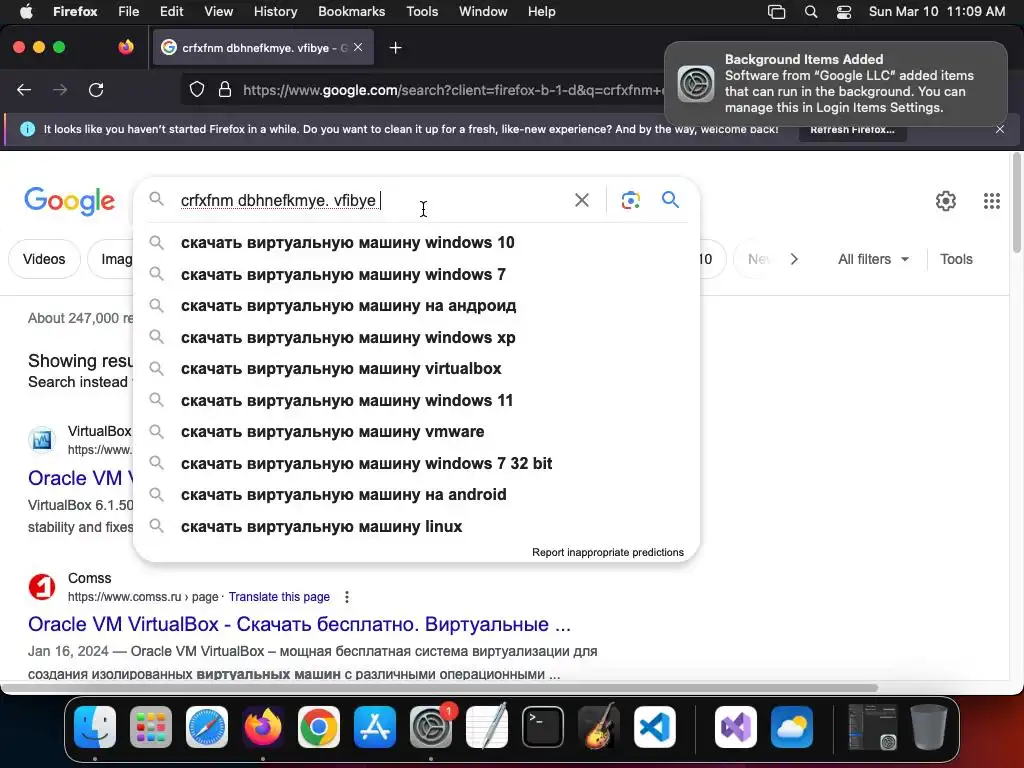Click Translate this page link
The height and width of the screenshot is (768, 1024).
point(279,597)
